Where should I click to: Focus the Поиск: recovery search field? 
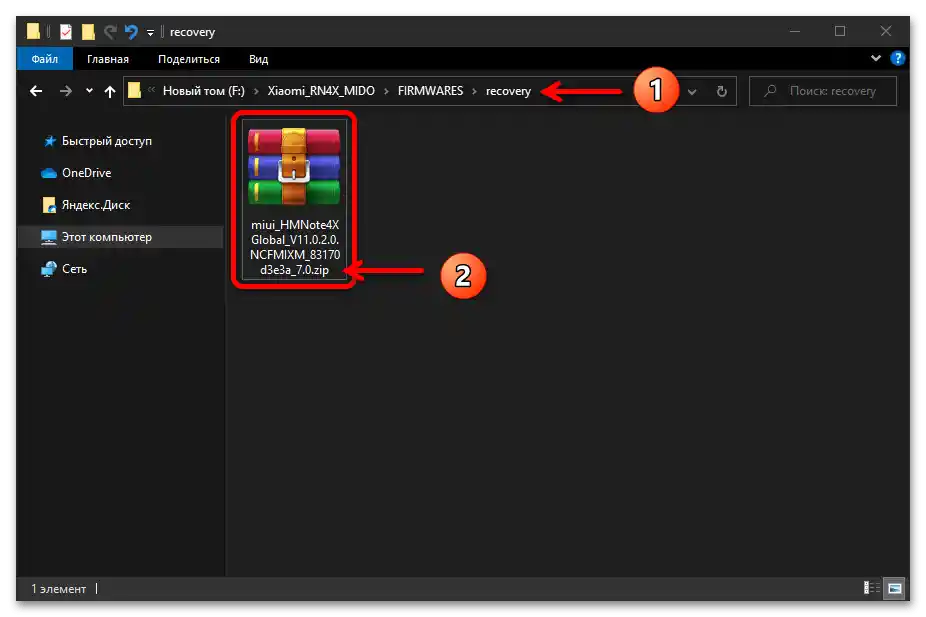pos(823,91)
